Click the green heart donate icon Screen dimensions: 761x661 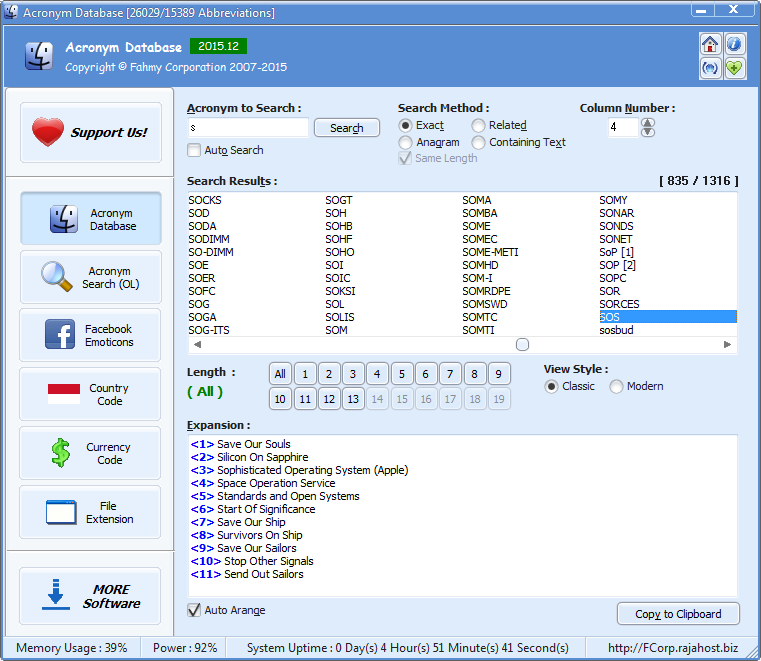pos(734,68)
